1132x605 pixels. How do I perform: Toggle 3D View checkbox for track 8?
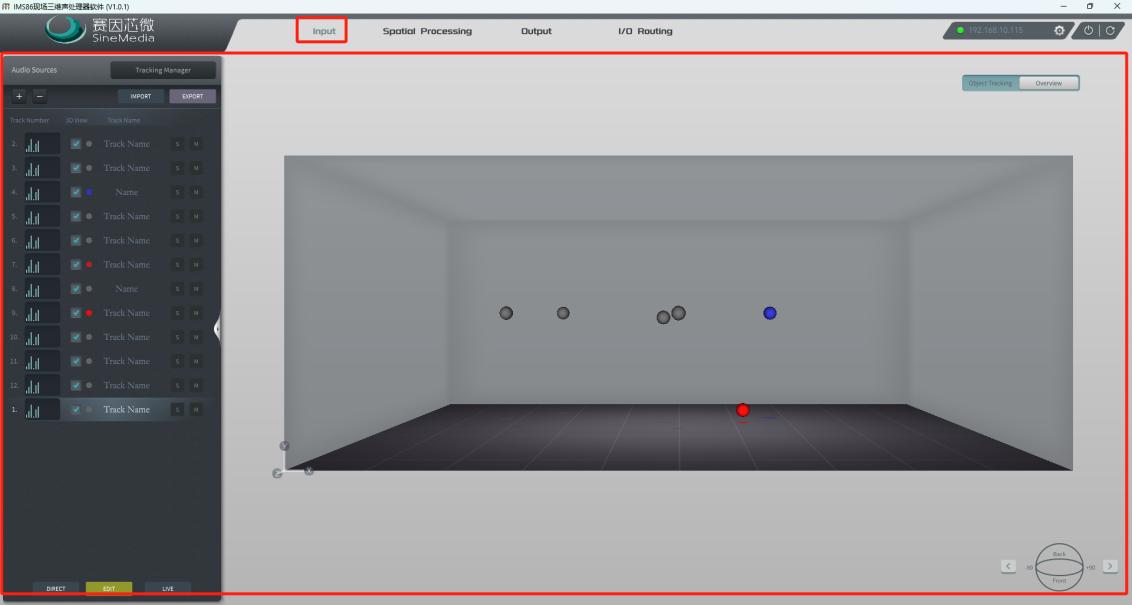(x=76, y=289)
